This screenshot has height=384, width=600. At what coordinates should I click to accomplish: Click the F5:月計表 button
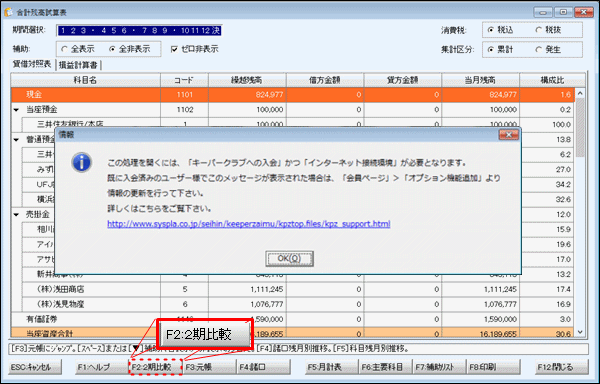[331, 367]
